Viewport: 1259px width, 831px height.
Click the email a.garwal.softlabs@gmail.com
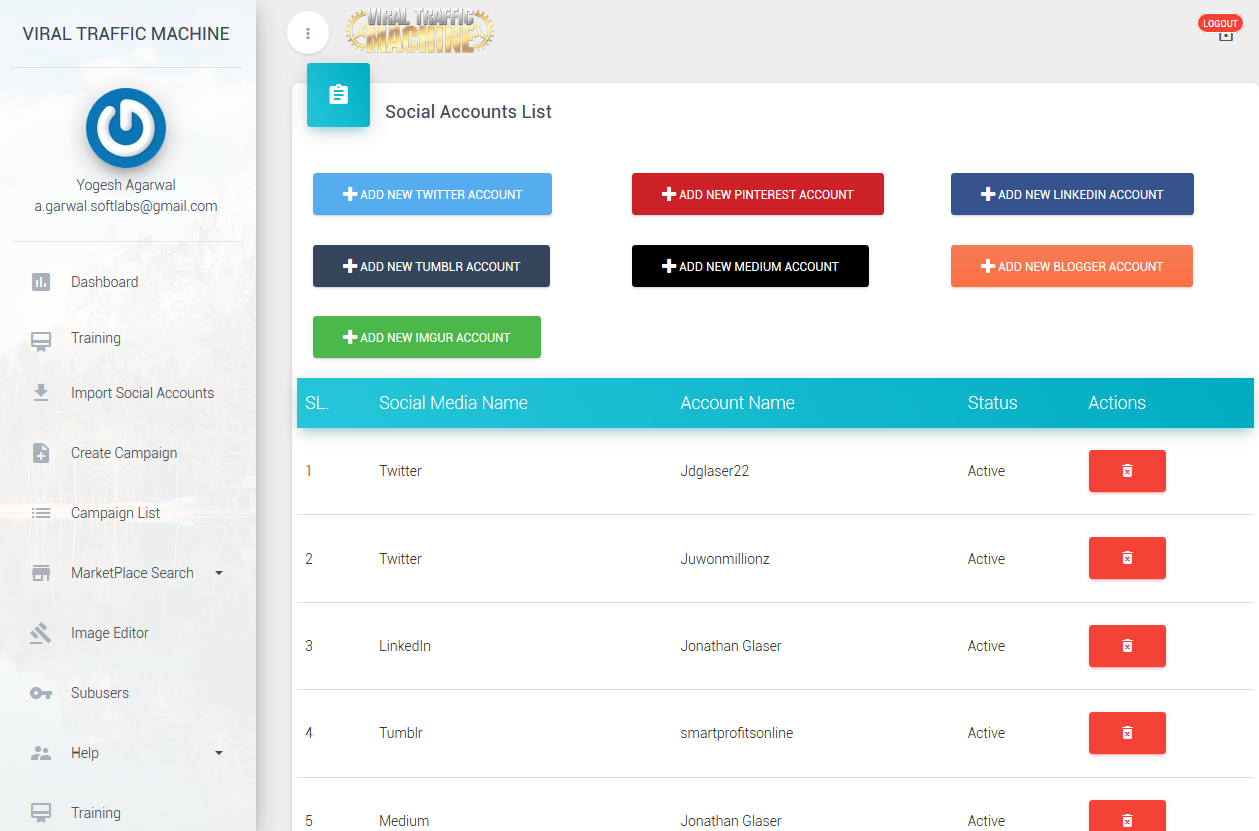[x=126, y=206]
